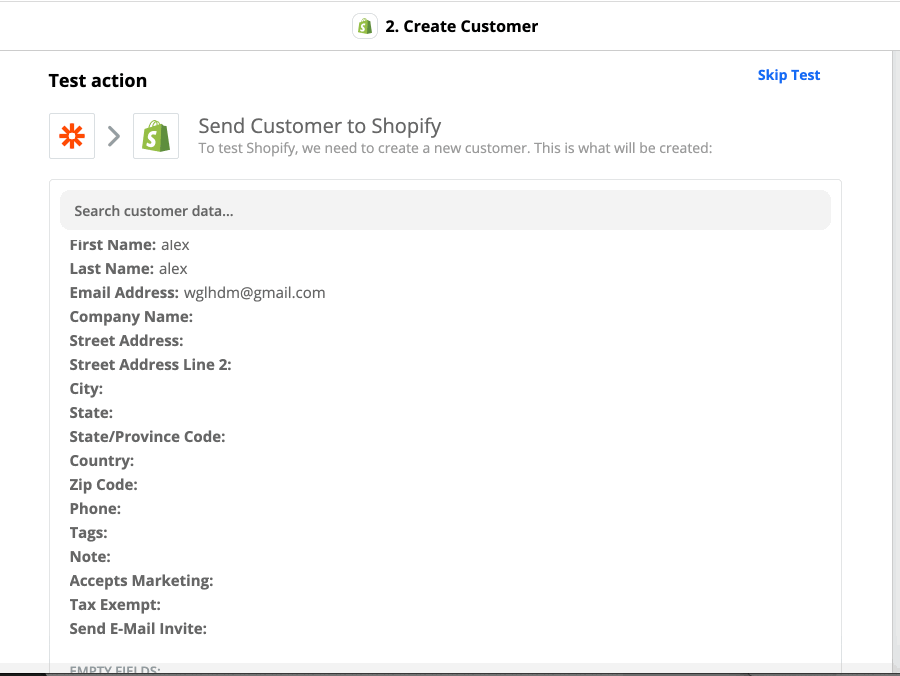Viewport: 900px width, 676px height.
Task: Click the 'State:' label
Action: point(91,413)
